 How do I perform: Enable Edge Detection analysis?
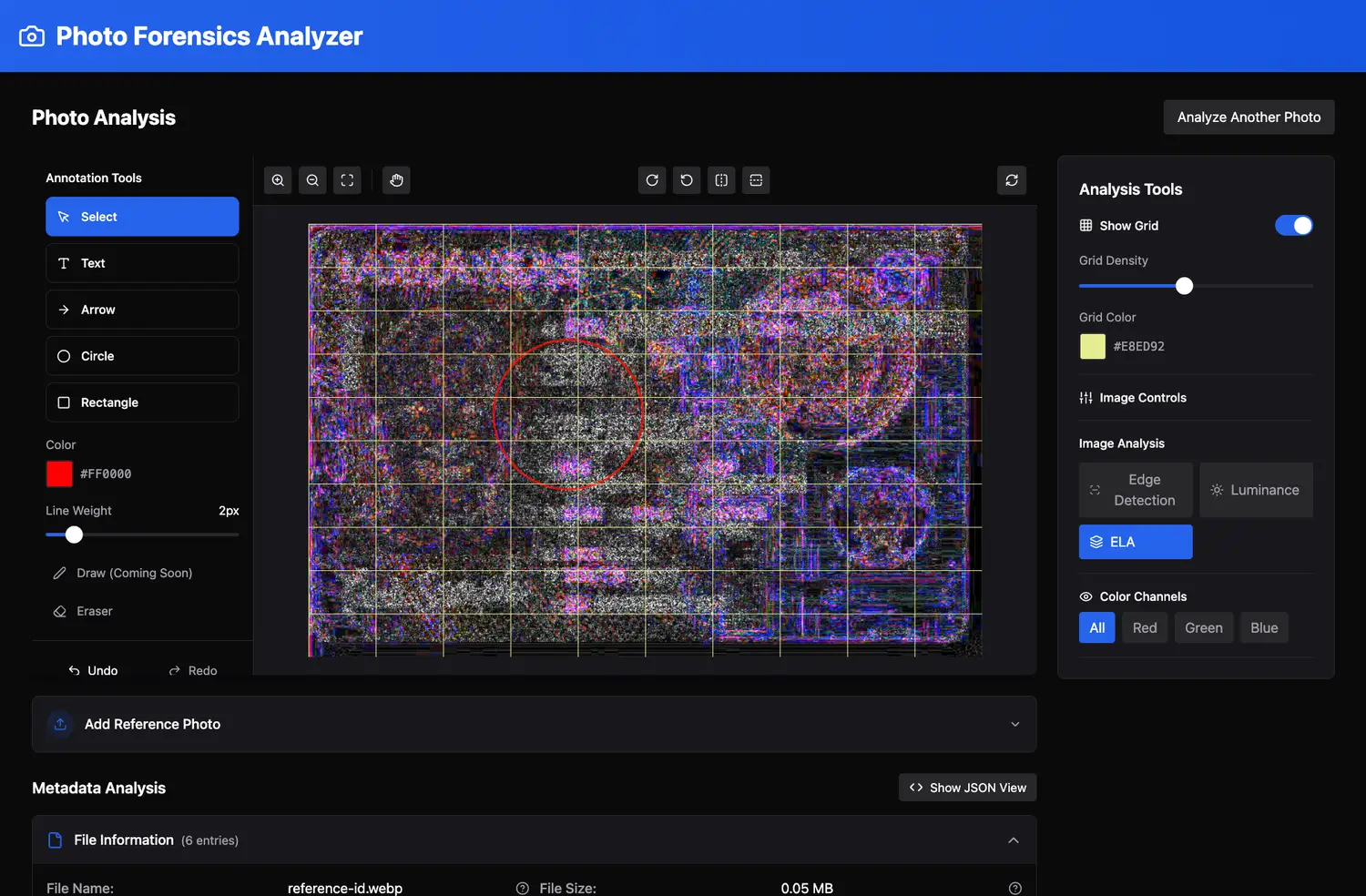pyautogui.click(x=1135, y=490)
